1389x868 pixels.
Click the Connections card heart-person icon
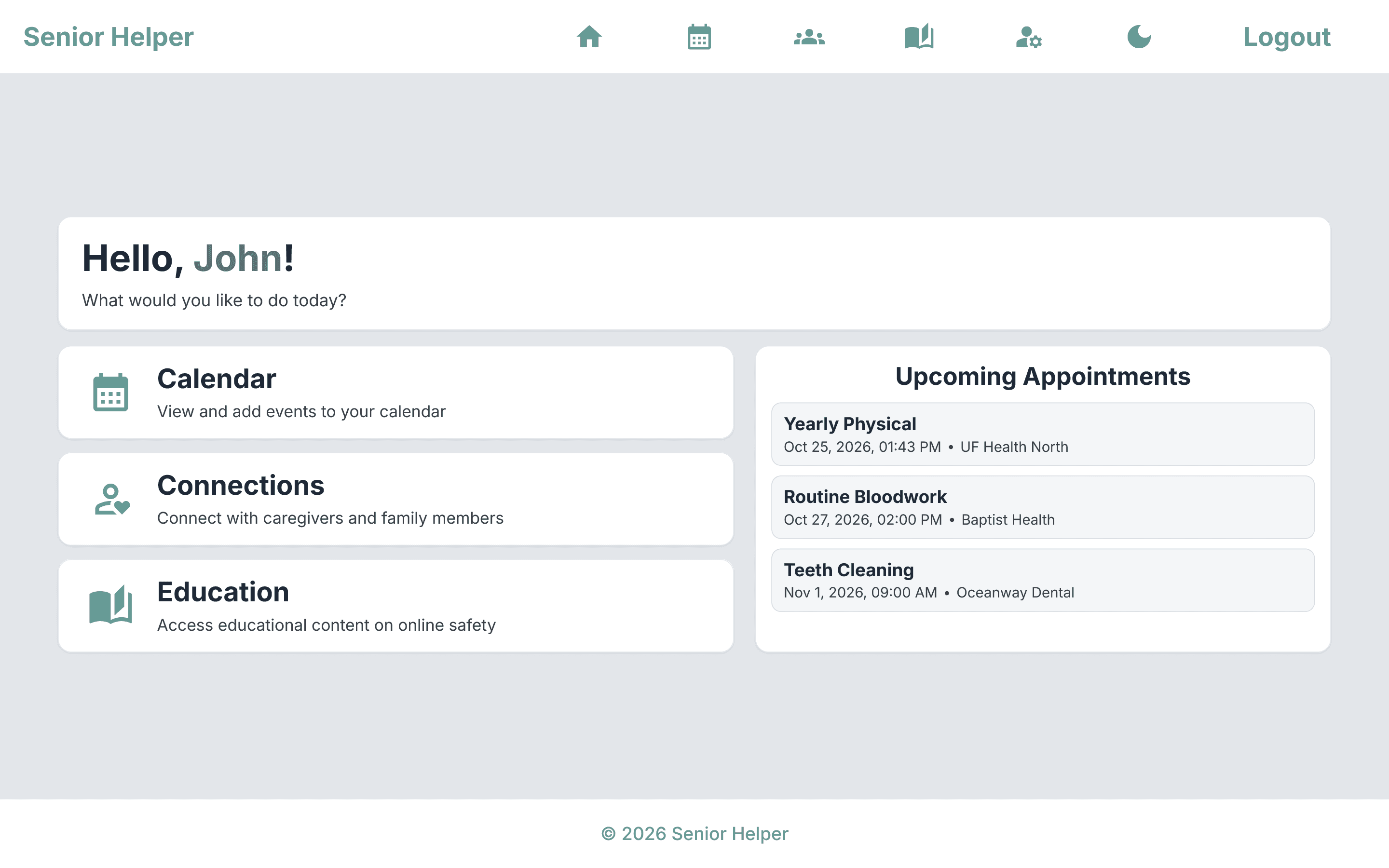pos(112,499)
